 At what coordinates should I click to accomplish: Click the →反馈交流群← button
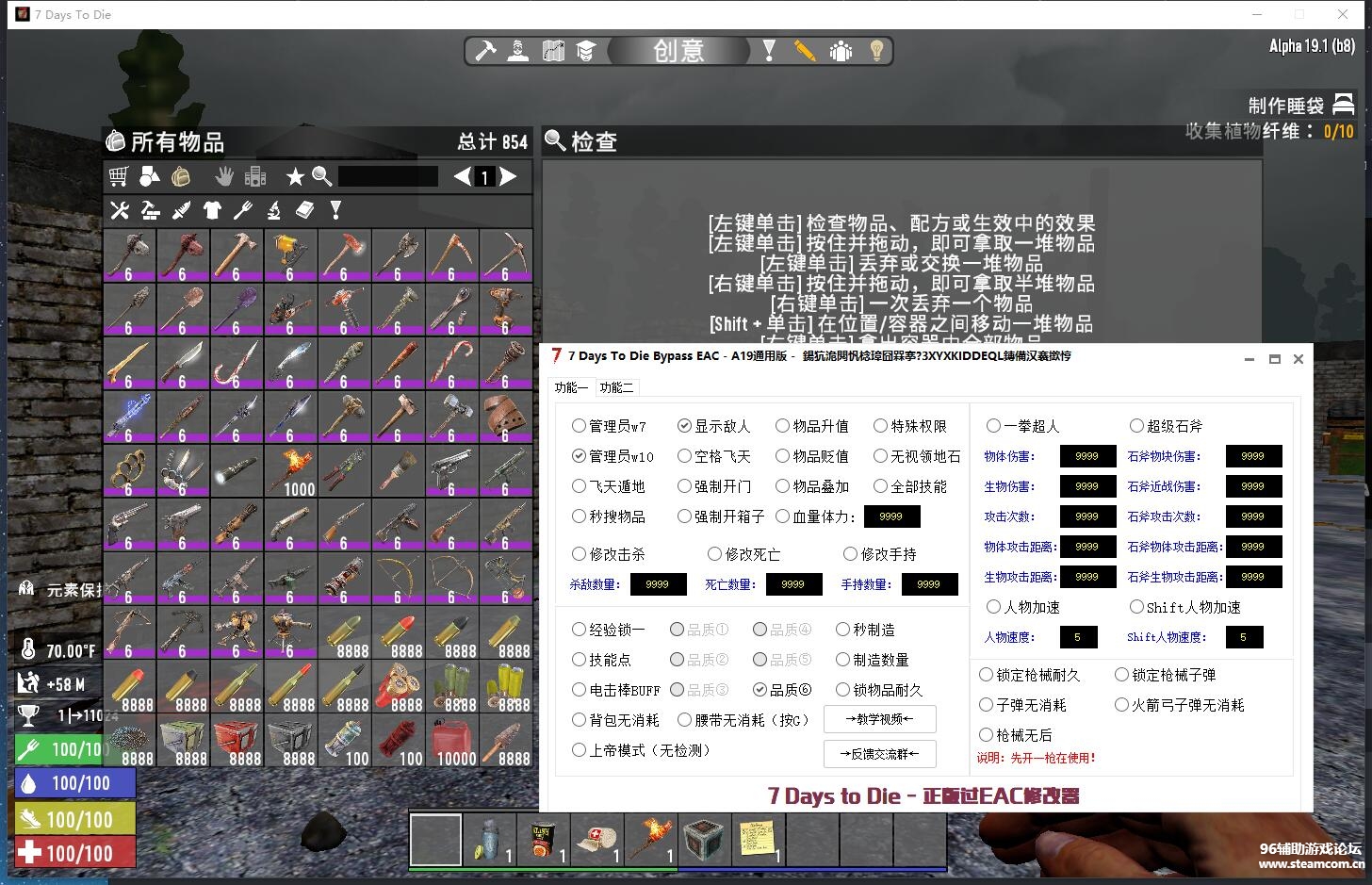coord(879,754)
